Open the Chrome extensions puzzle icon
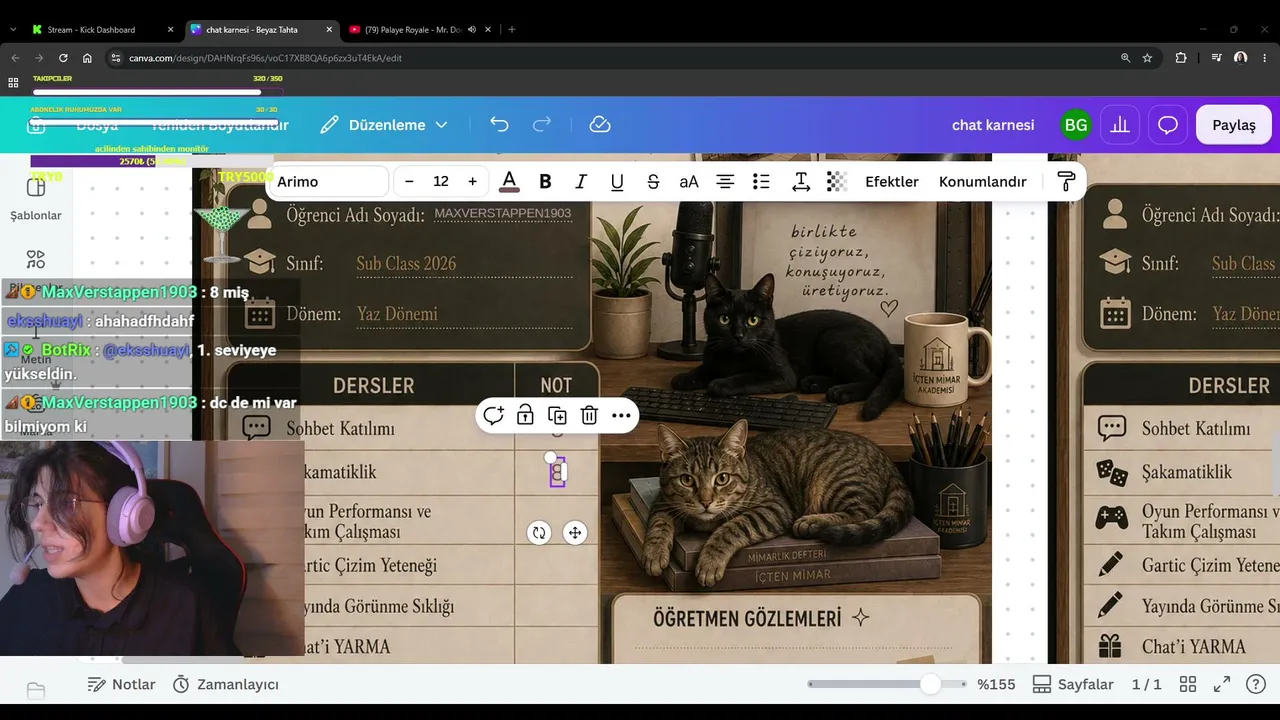 pos(1181,58)
